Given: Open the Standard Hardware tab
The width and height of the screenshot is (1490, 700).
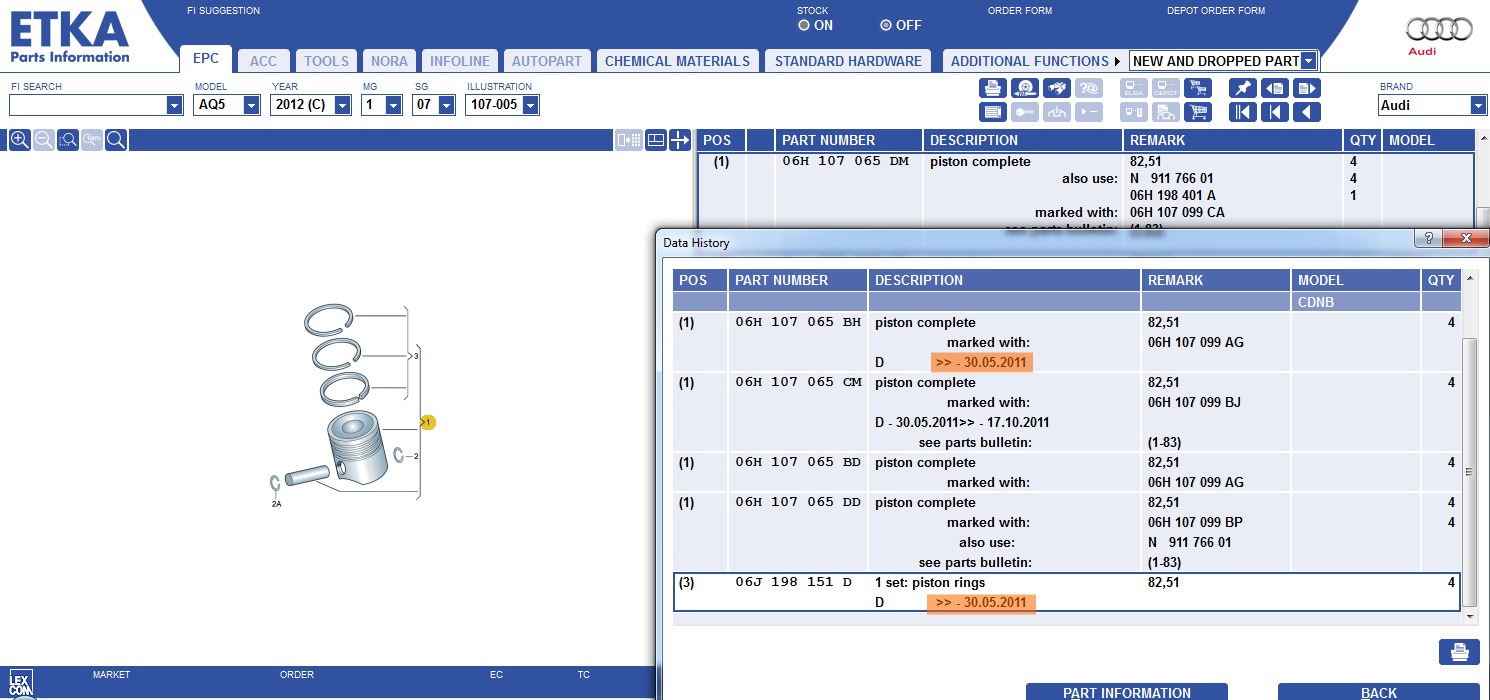Looking at the screenshot, I should coord(848,61).
